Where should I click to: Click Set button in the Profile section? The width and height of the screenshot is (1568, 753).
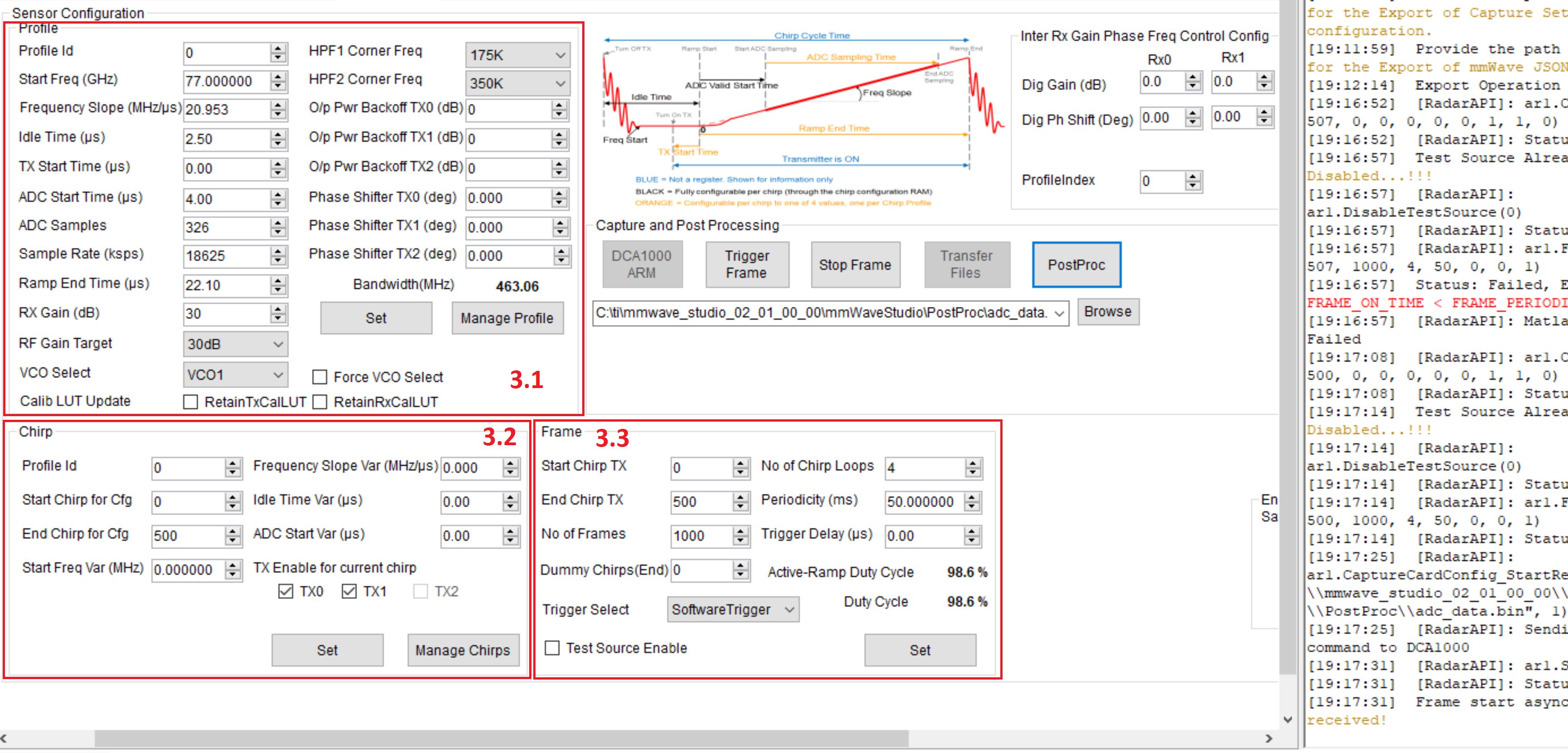[376, 318]
